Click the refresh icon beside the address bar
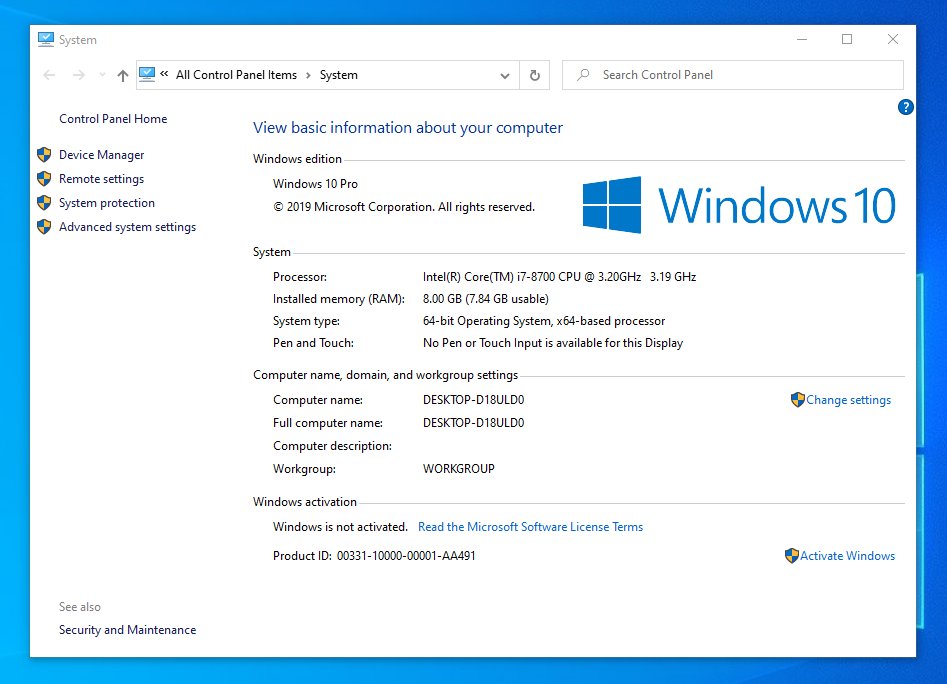Screen dimensions: 947x684 point(534,75)
